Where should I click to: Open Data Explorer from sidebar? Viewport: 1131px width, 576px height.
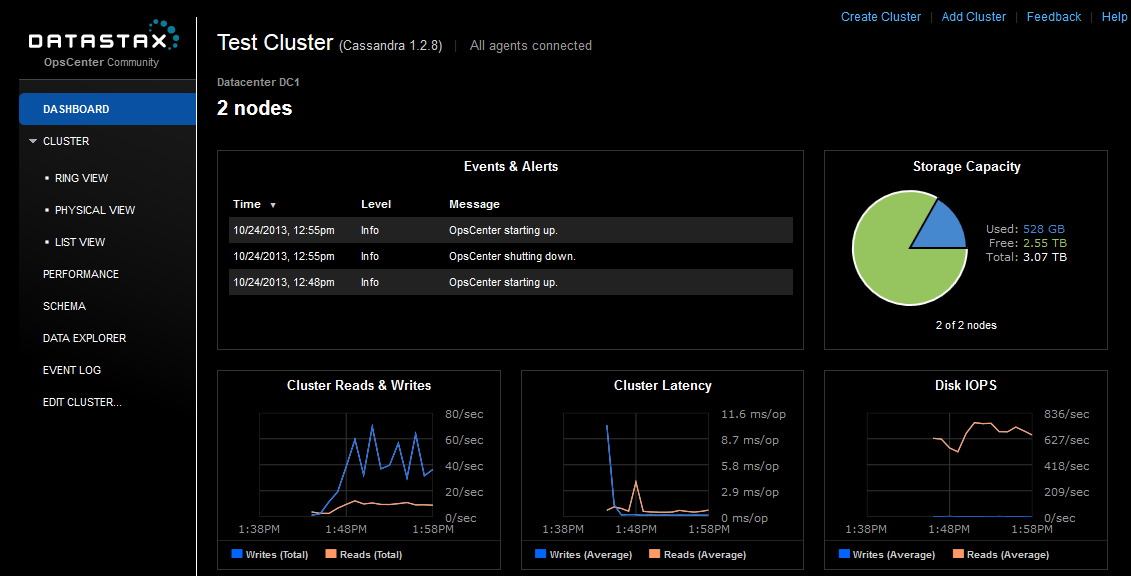tap(84, 338)
